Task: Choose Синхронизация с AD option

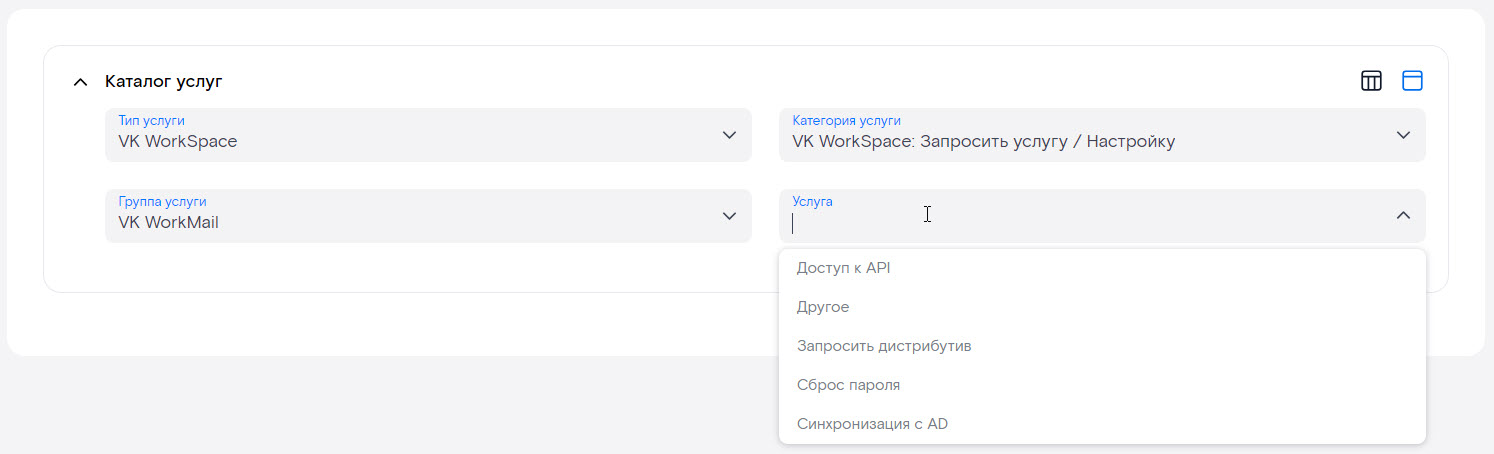Action: click(872, 424)
